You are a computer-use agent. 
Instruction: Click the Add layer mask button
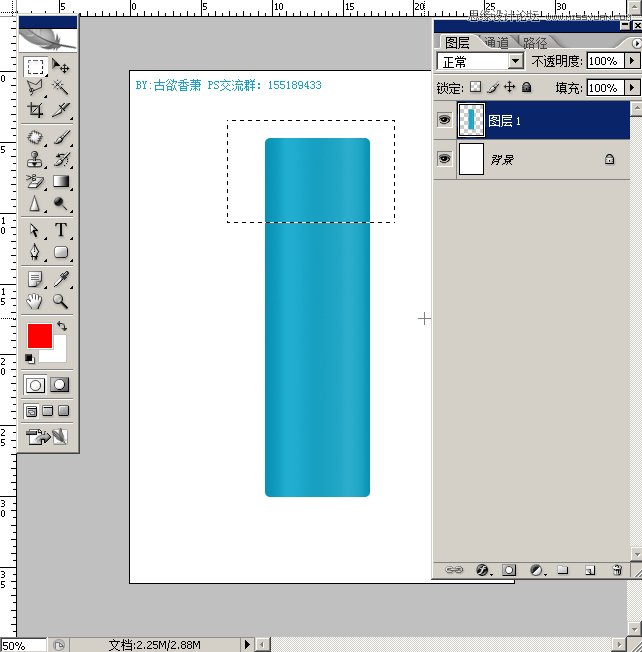click(x=509, y=570)
